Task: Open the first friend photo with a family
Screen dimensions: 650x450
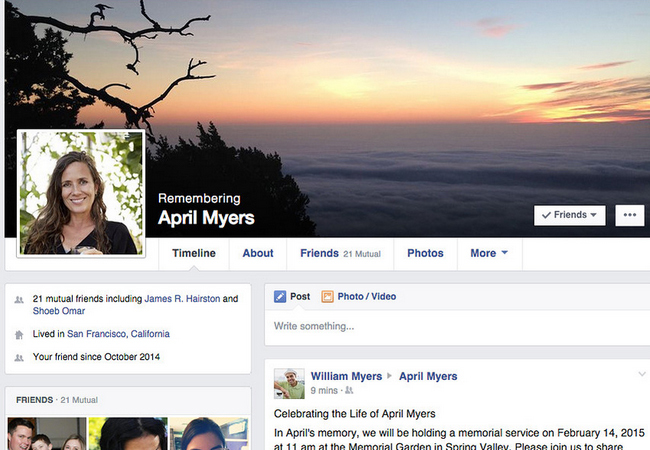Action: [46, 433]
